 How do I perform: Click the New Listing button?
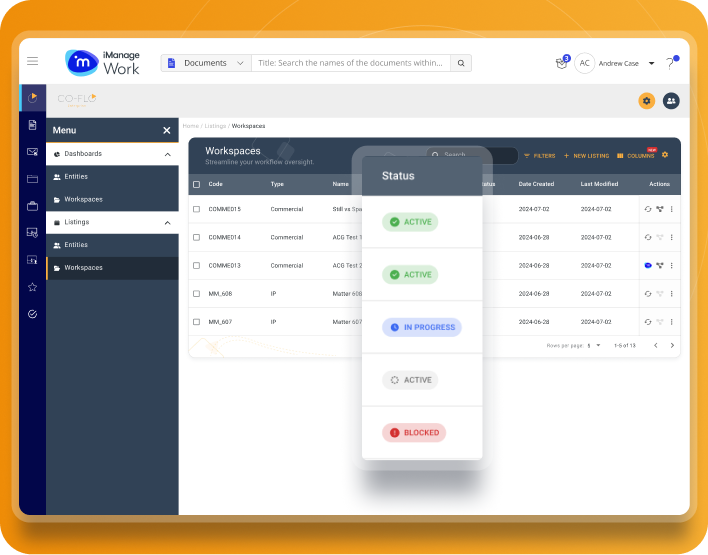tap(586, 156)
